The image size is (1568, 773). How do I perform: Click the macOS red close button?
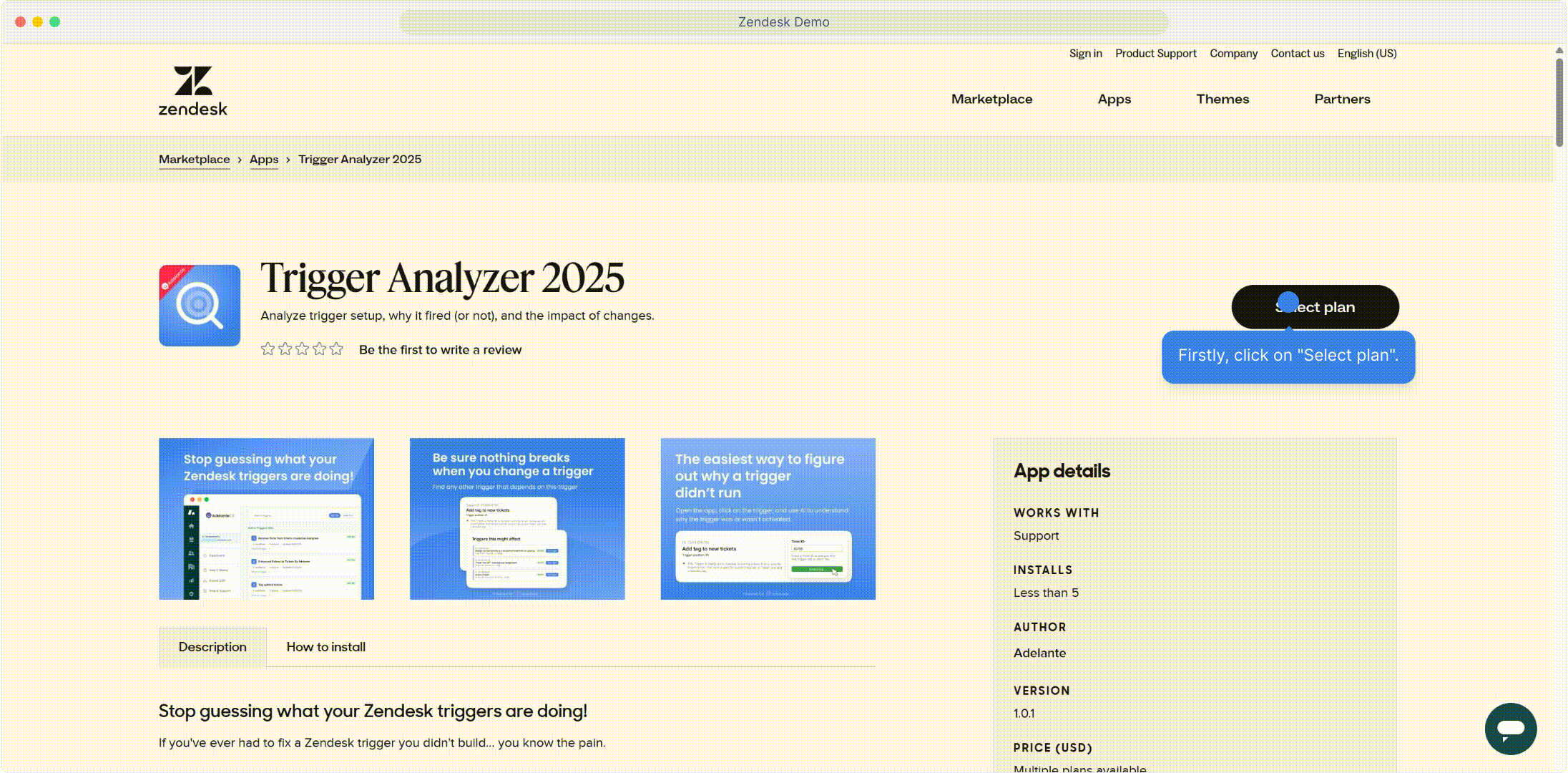tap(21, 22)
